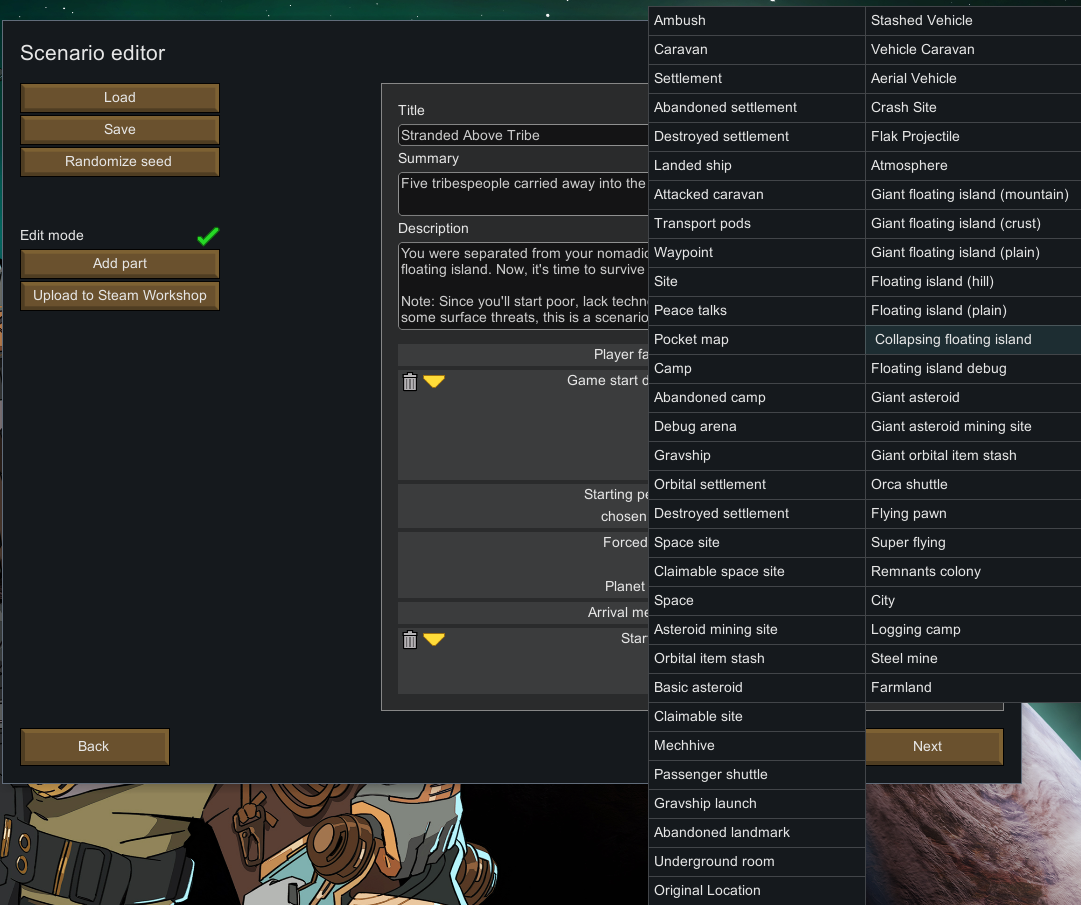Move Game start dialog part down
This screenshot has width=1081, height=905.
[x=434, y=381]
